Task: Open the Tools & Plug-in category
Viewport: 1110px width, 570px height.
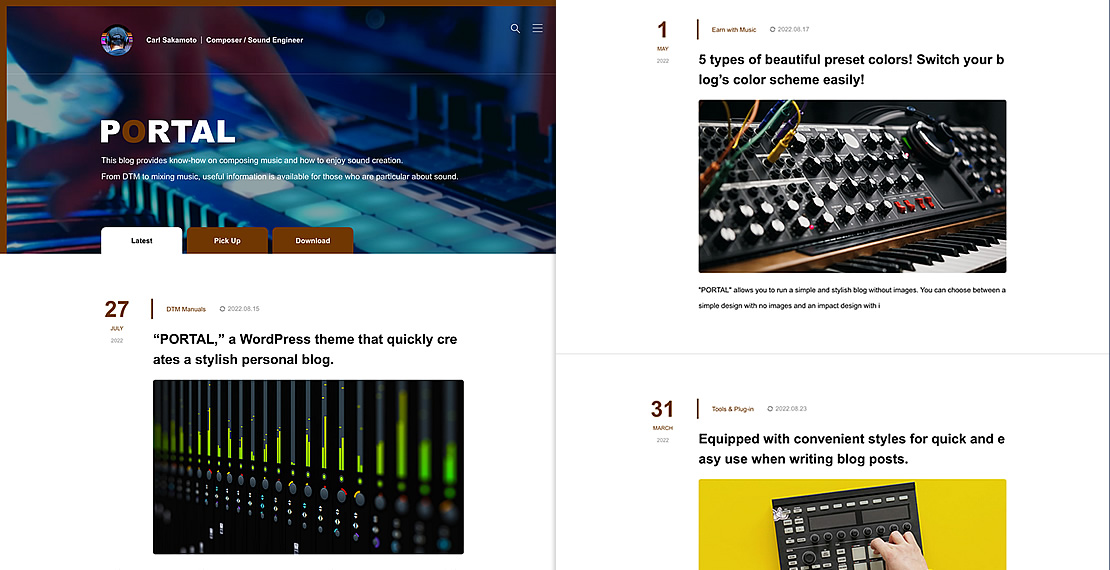Action: (733, 409)
